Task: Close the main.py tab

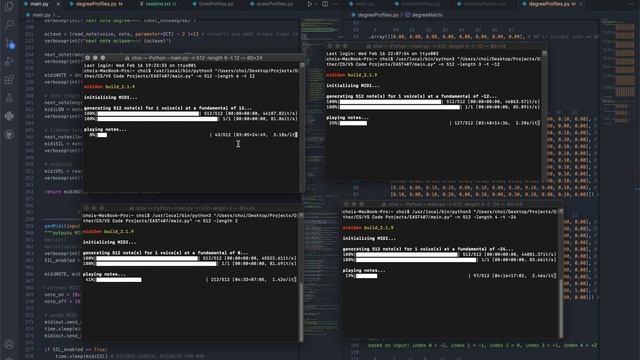Action: (58, 4)
